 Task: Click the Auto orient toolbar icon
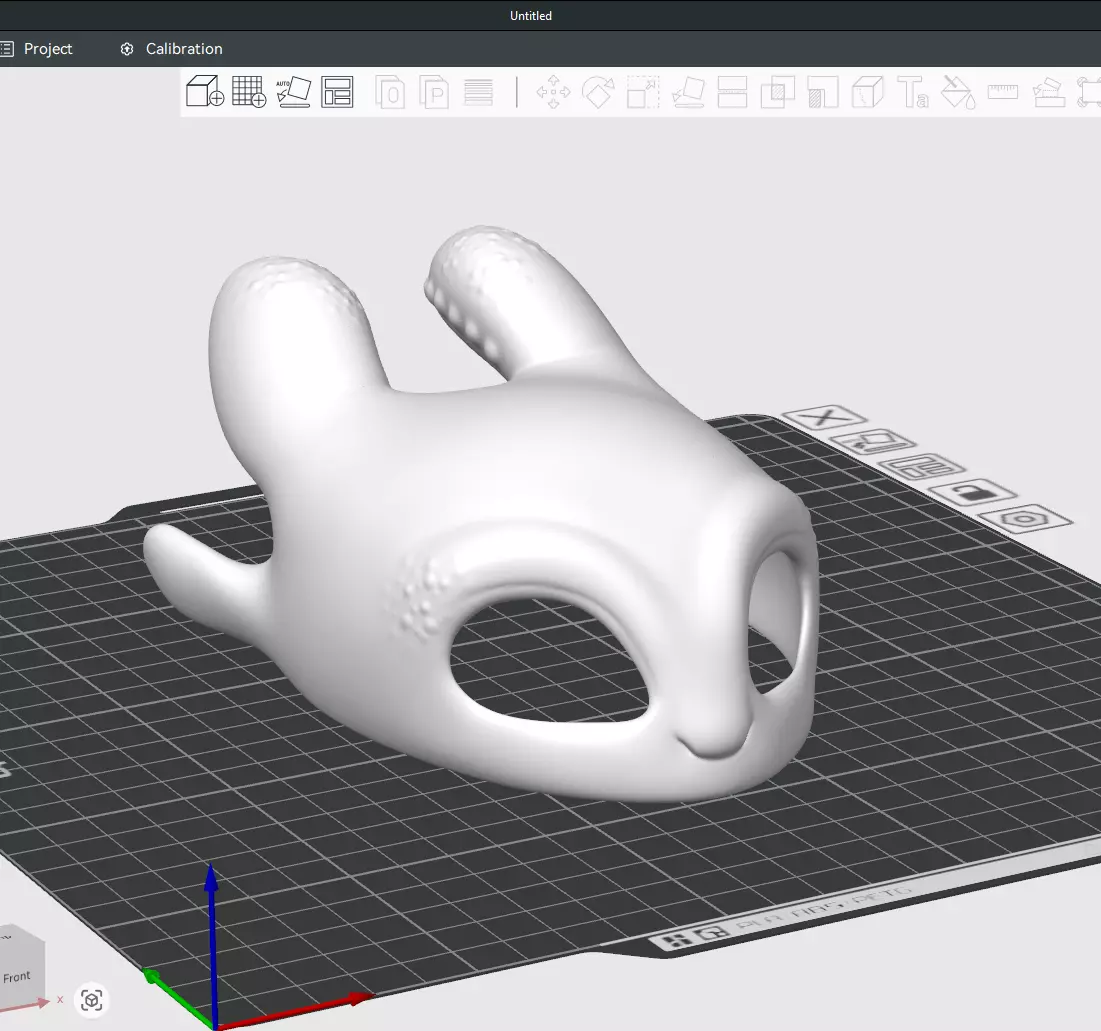(x=294, y=92)
